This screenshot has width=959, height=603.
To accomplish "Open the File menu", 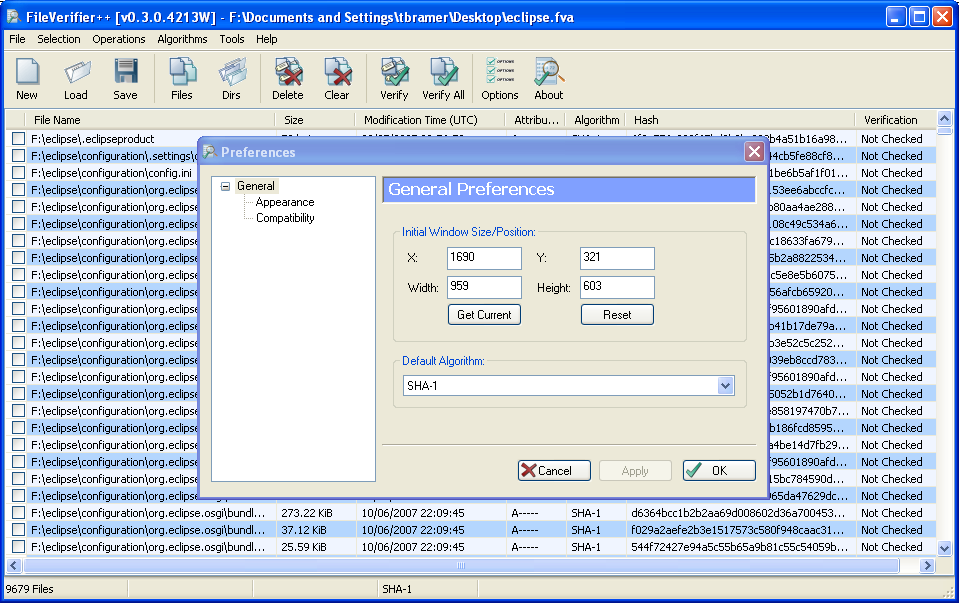I will click(17, 39).
